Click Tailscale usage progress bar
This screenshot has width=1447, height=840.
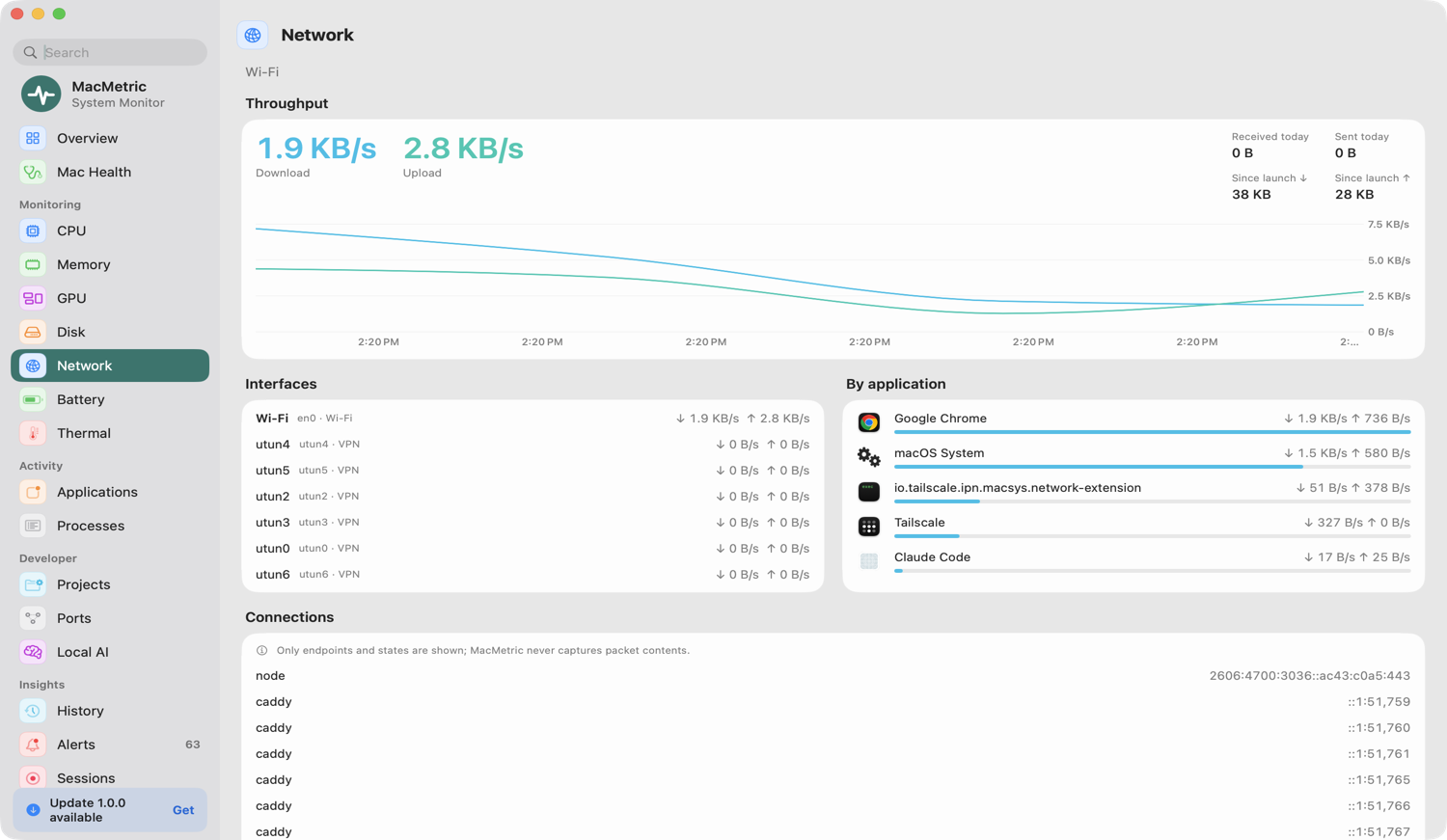click(x=1152, y=536)
